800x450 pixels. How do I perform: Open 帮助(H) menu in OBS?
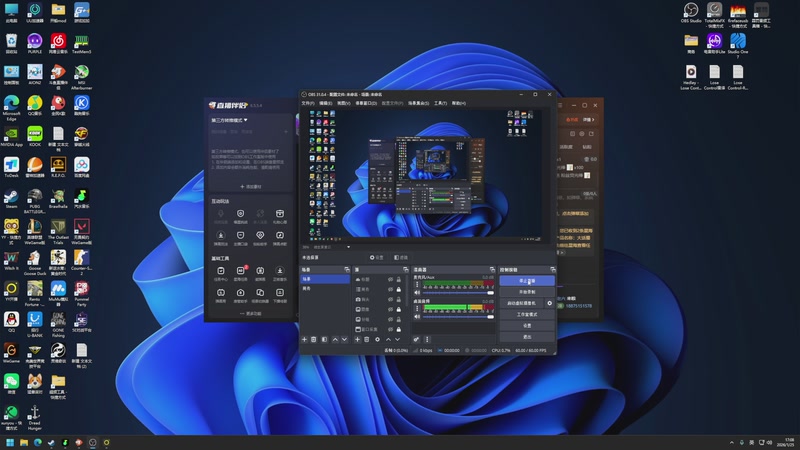[x=459, y=103]
